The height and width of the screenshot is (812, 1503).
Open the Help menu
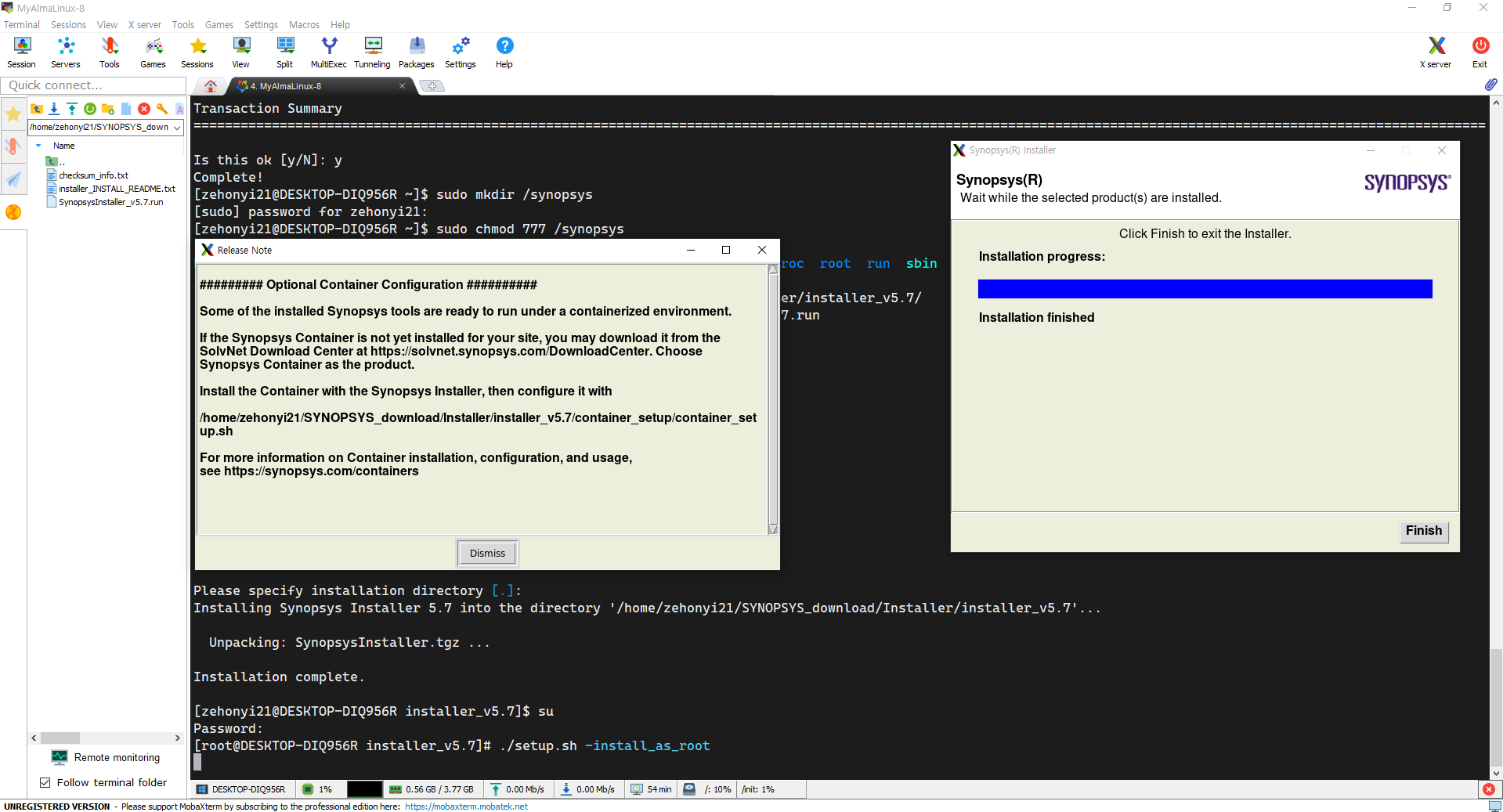(x=340, y=25)
